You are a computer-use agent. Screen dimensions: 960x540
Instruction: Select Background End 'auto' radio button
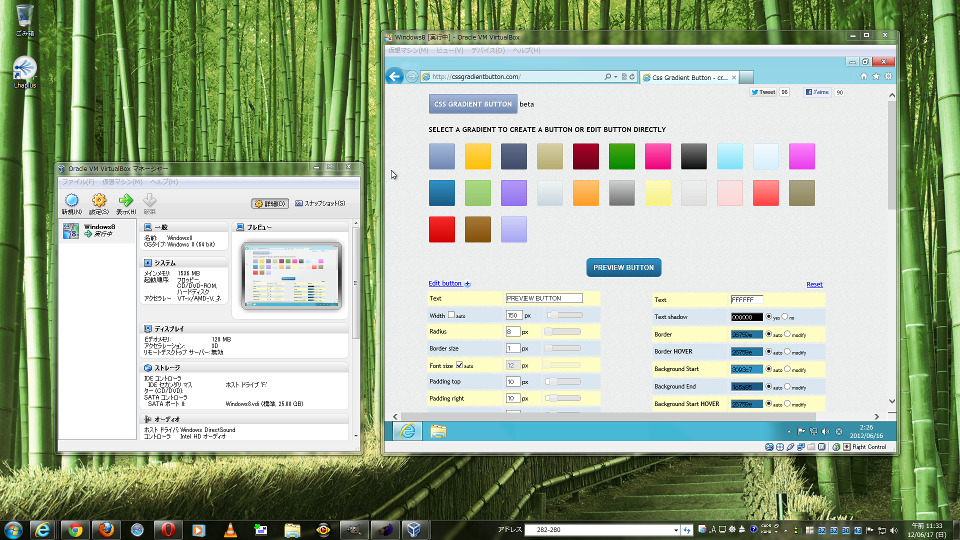coord(768,386)
